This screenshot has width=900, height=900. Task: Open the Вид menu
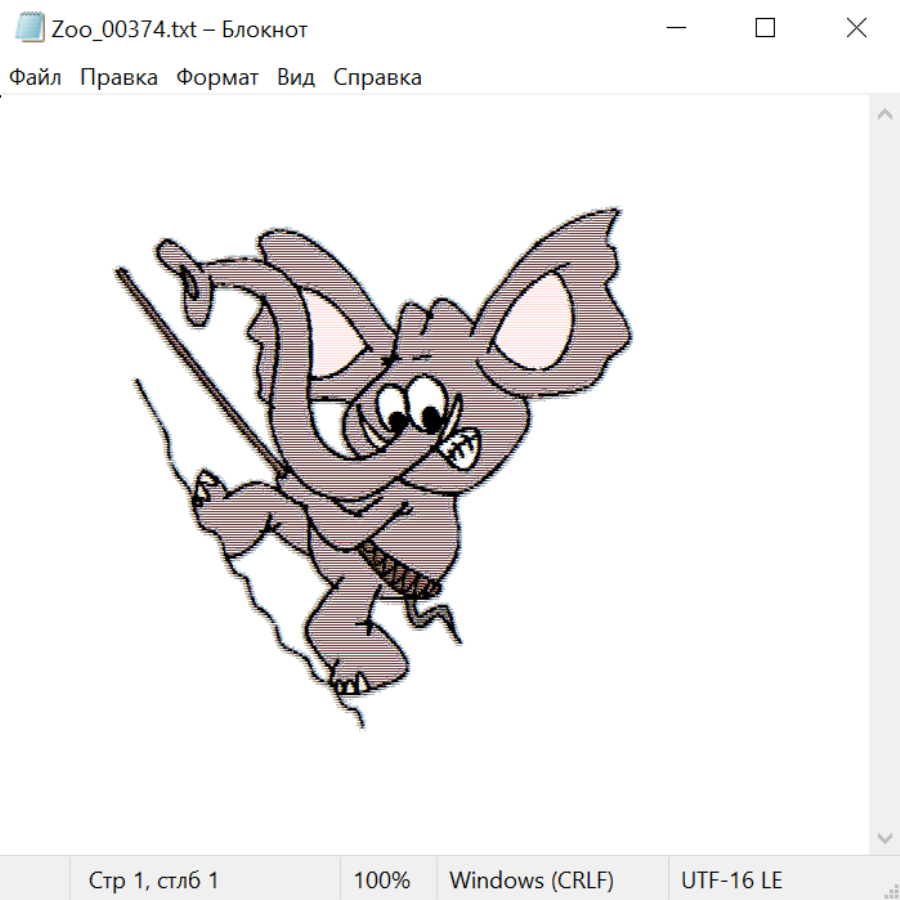click(296, 78)
